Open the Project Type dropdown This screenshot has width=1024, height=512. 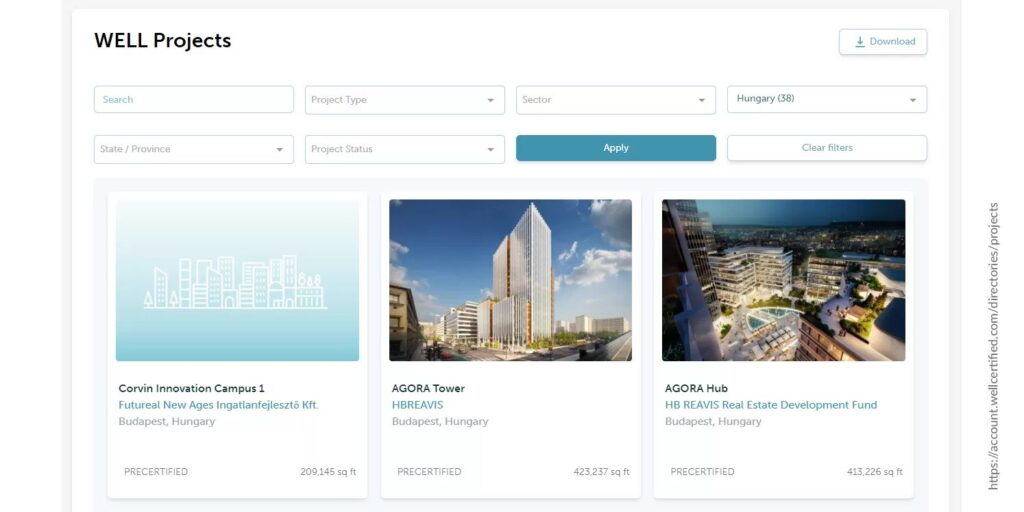tap(404, 100)
